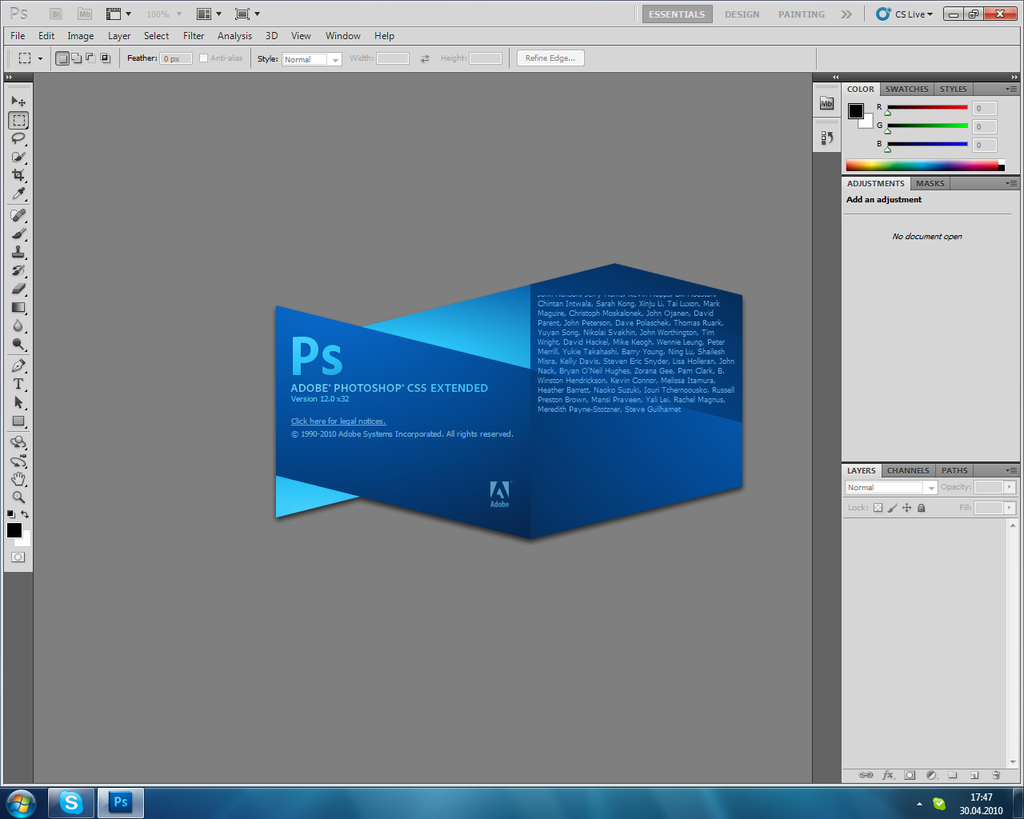Choose Subtract from selection mode
Screen dimensions: 1024x819
click(90, 58)
